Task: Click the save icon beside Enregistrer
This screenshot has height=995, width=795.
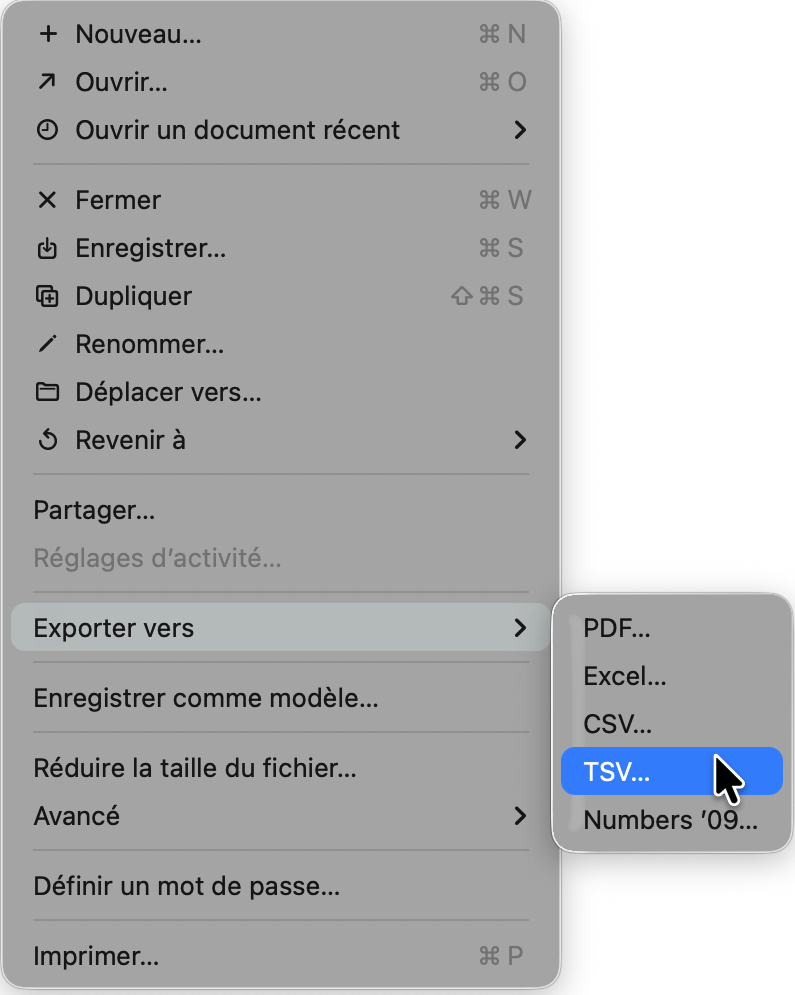Action: click(x=47, y=248)
